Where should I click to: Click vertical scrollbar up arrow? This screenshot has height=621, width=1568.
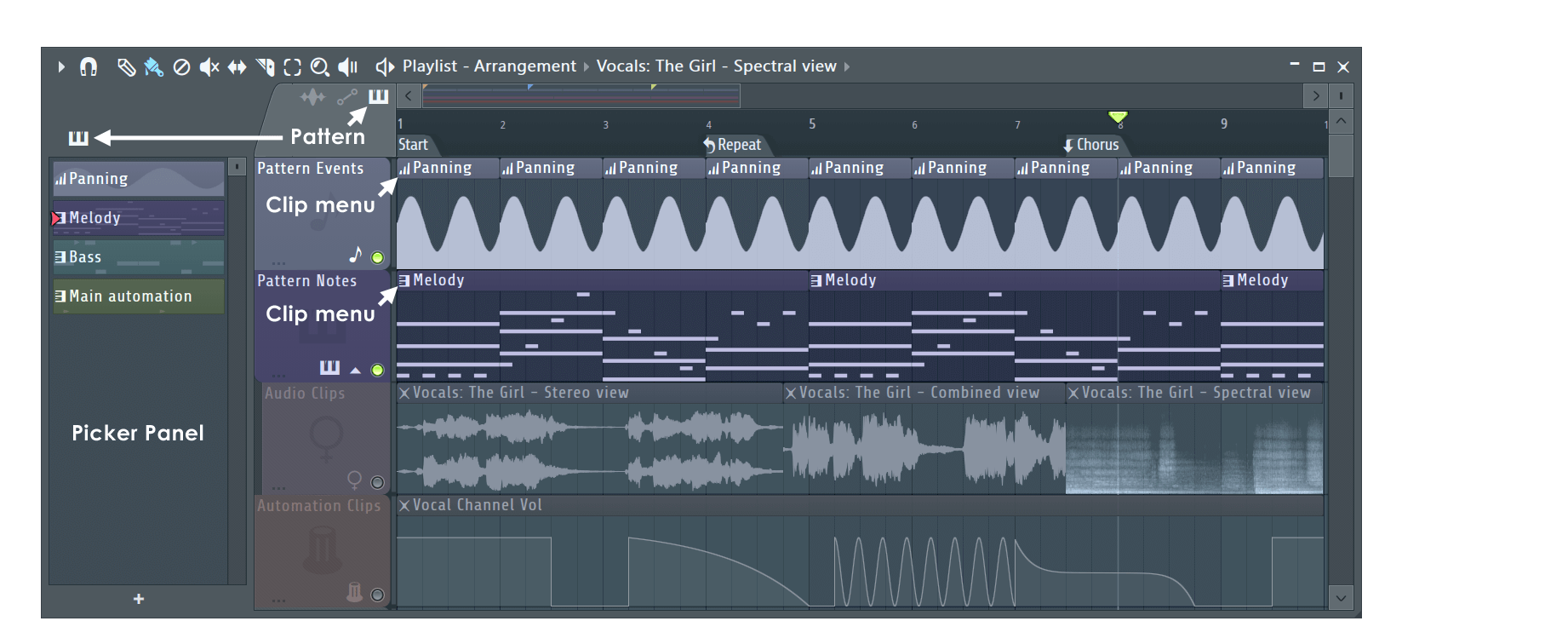coord(1341,122)
